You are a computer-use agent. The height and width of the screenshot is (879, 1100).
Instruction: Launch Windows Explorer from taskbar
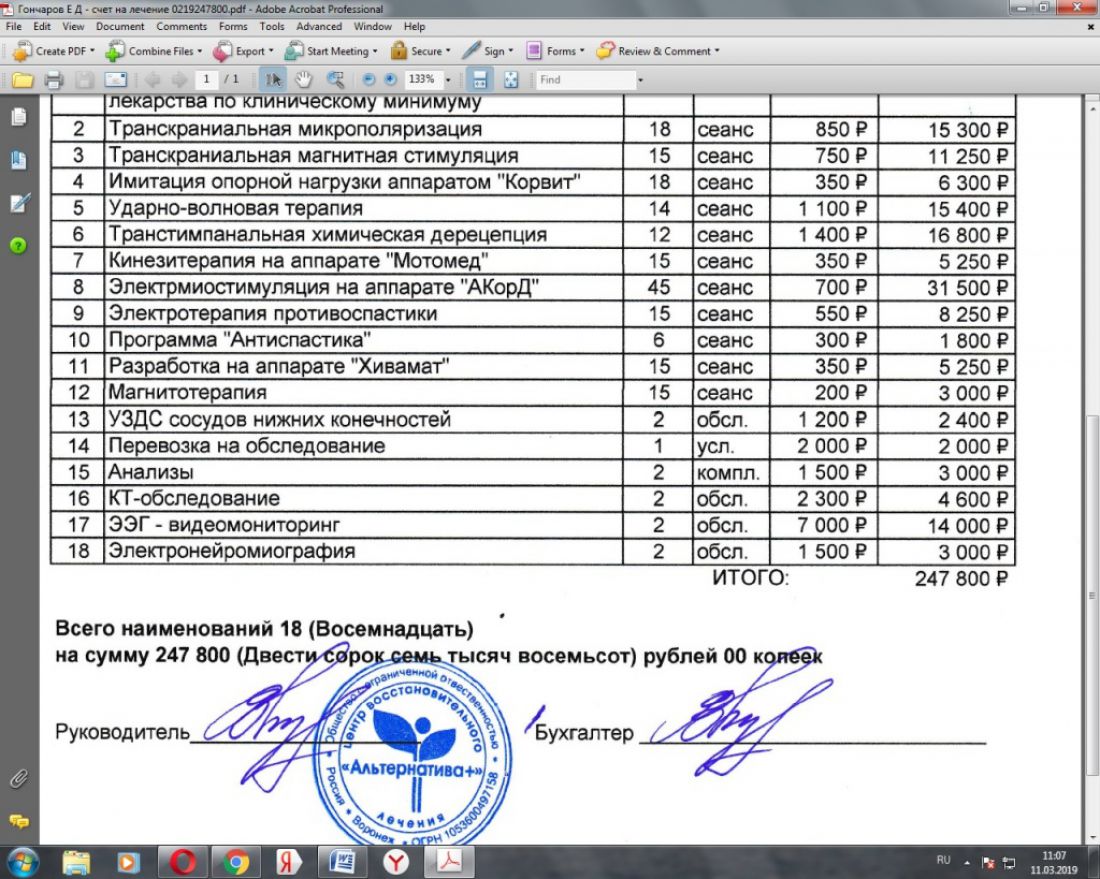tap(76, 862)
